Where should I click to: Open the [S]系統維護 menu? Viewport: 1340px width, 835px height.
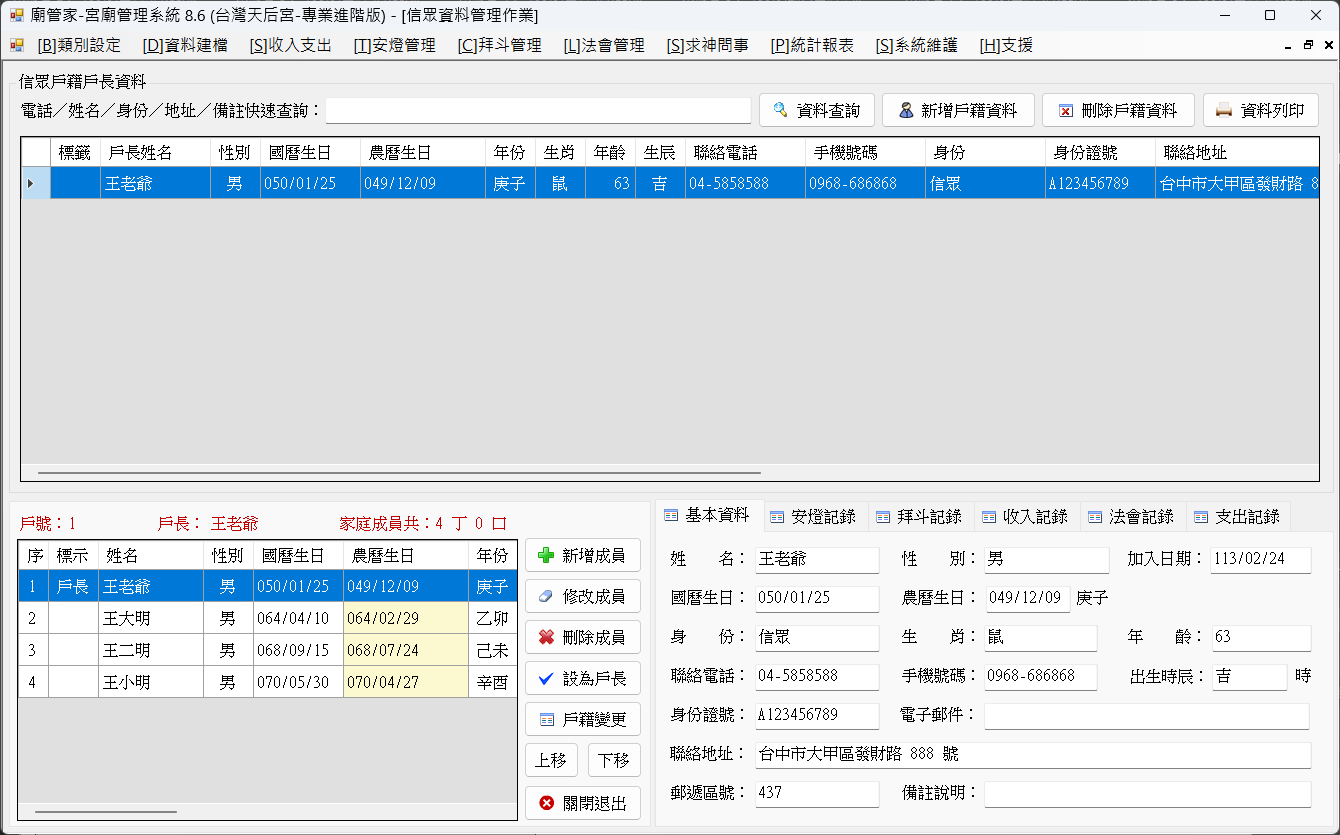(916, 45)
